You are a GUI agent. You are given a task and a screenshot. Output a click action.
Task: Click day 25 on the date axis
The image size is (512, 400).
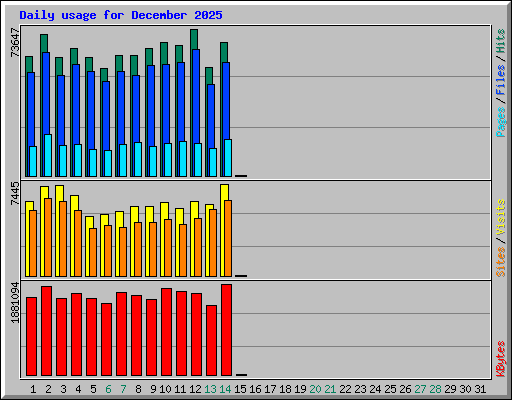pyautogui.click(x=390, y=389)
